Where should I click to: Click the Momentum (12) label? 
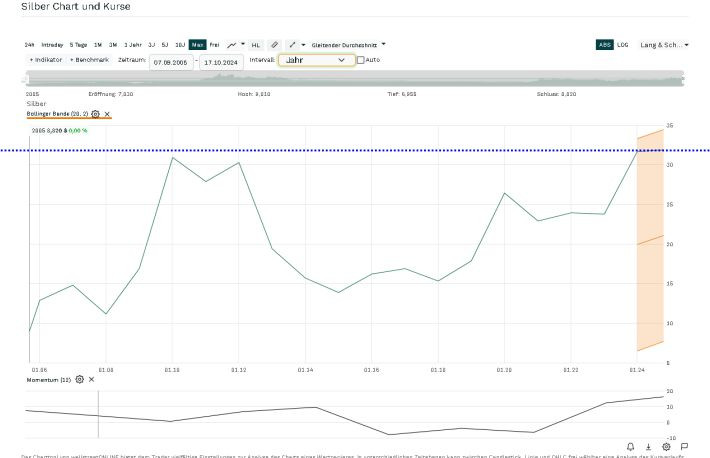[x=49, y=380]
